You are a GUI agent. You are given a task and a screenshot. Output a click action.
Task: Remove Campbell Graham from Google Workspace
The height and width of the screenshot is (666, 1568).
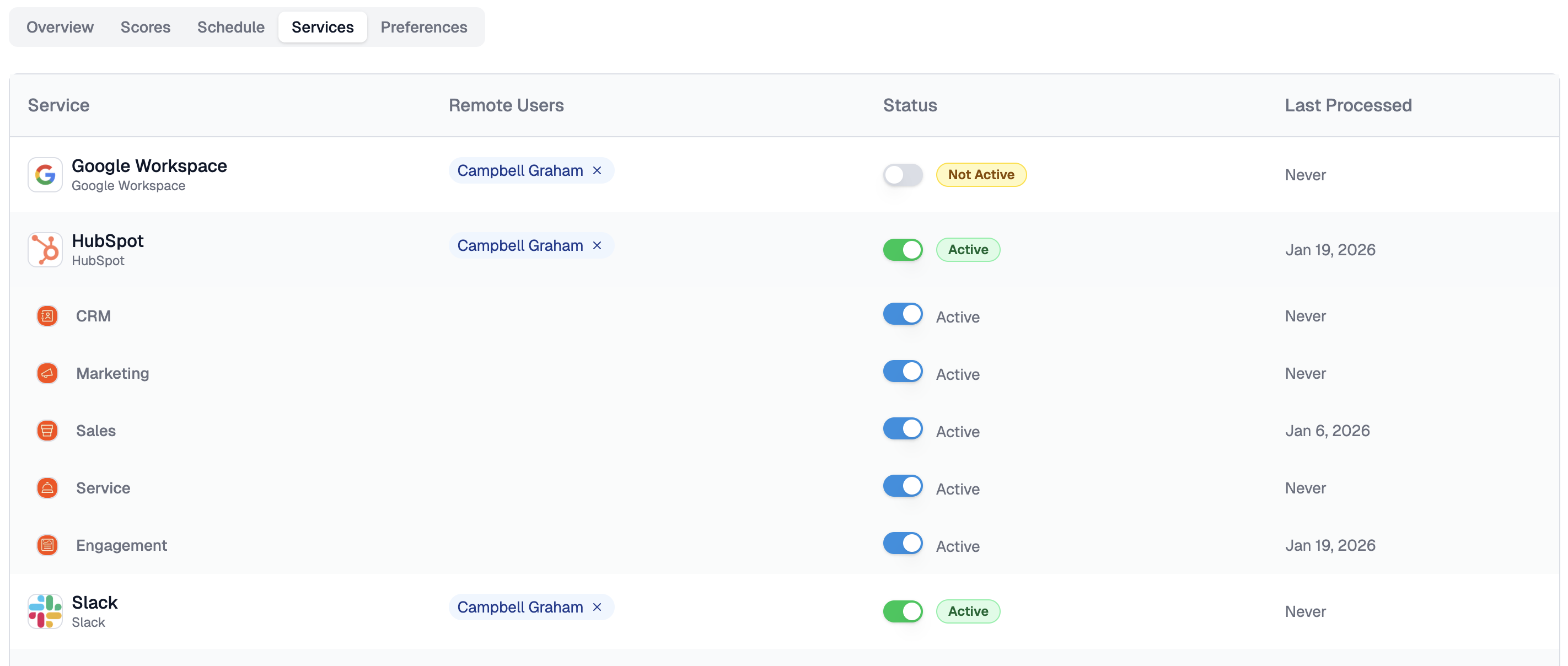tap(597, 170)
